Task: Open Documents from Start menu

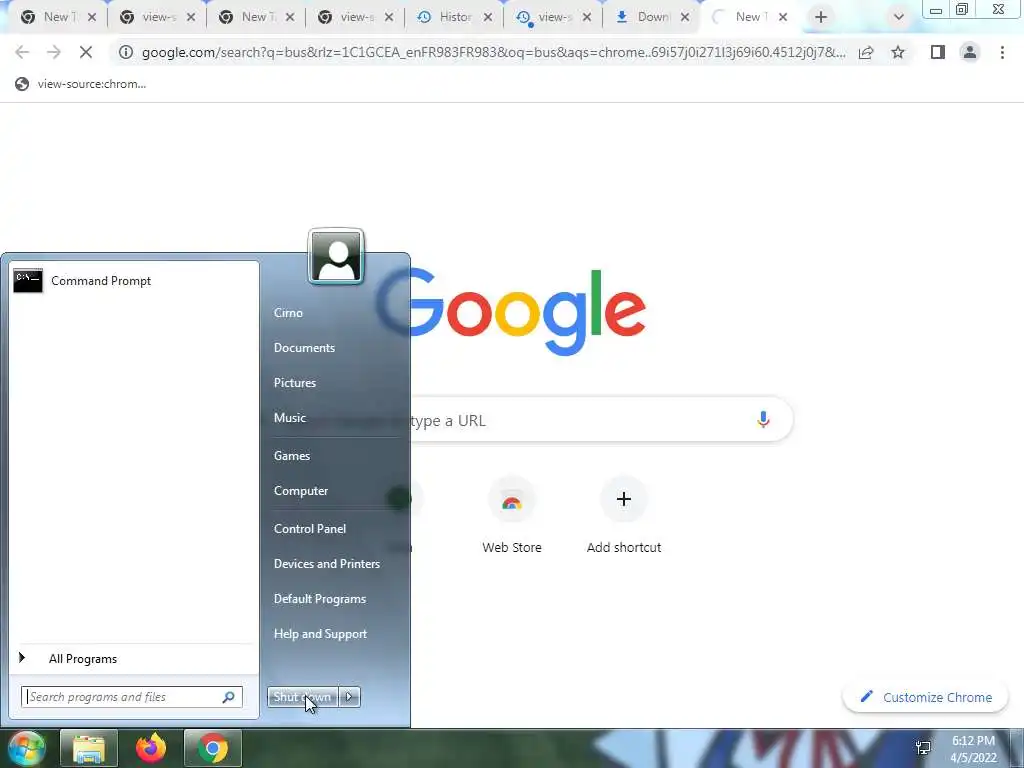Action: [x=304, y=348]
